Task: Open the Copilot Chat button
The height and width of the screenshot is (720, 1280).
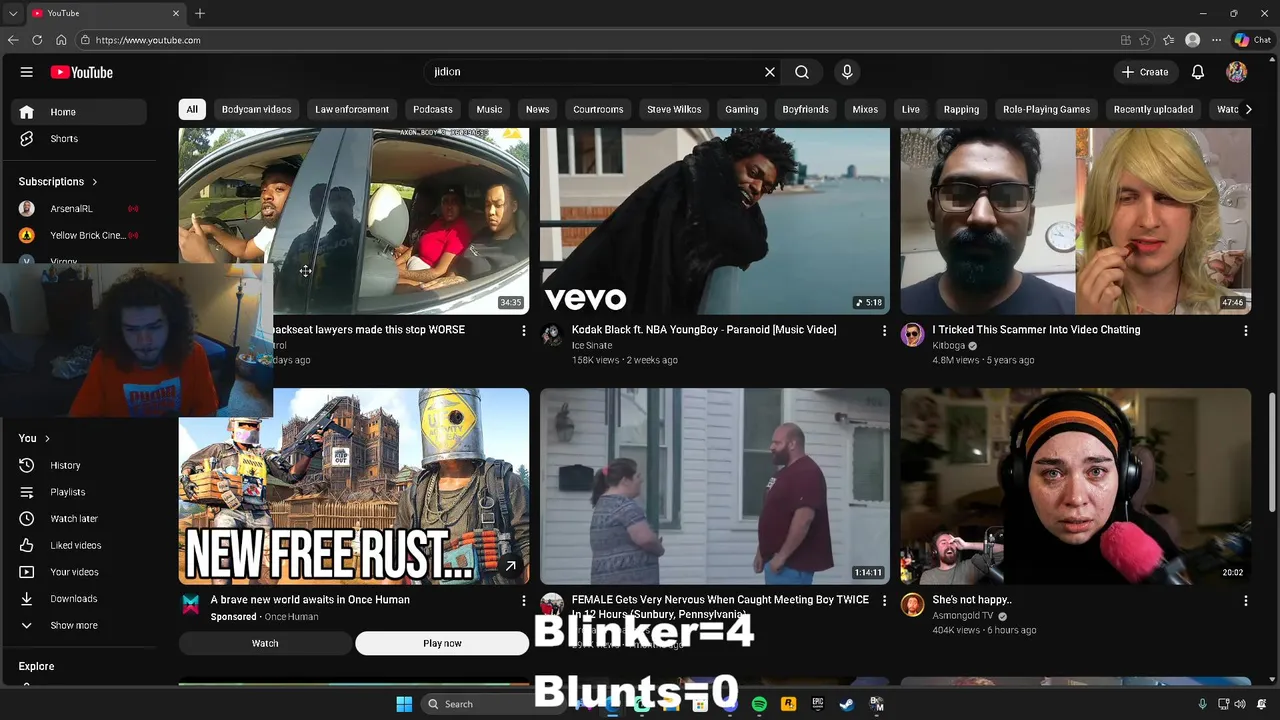Action: (1253, 40)
